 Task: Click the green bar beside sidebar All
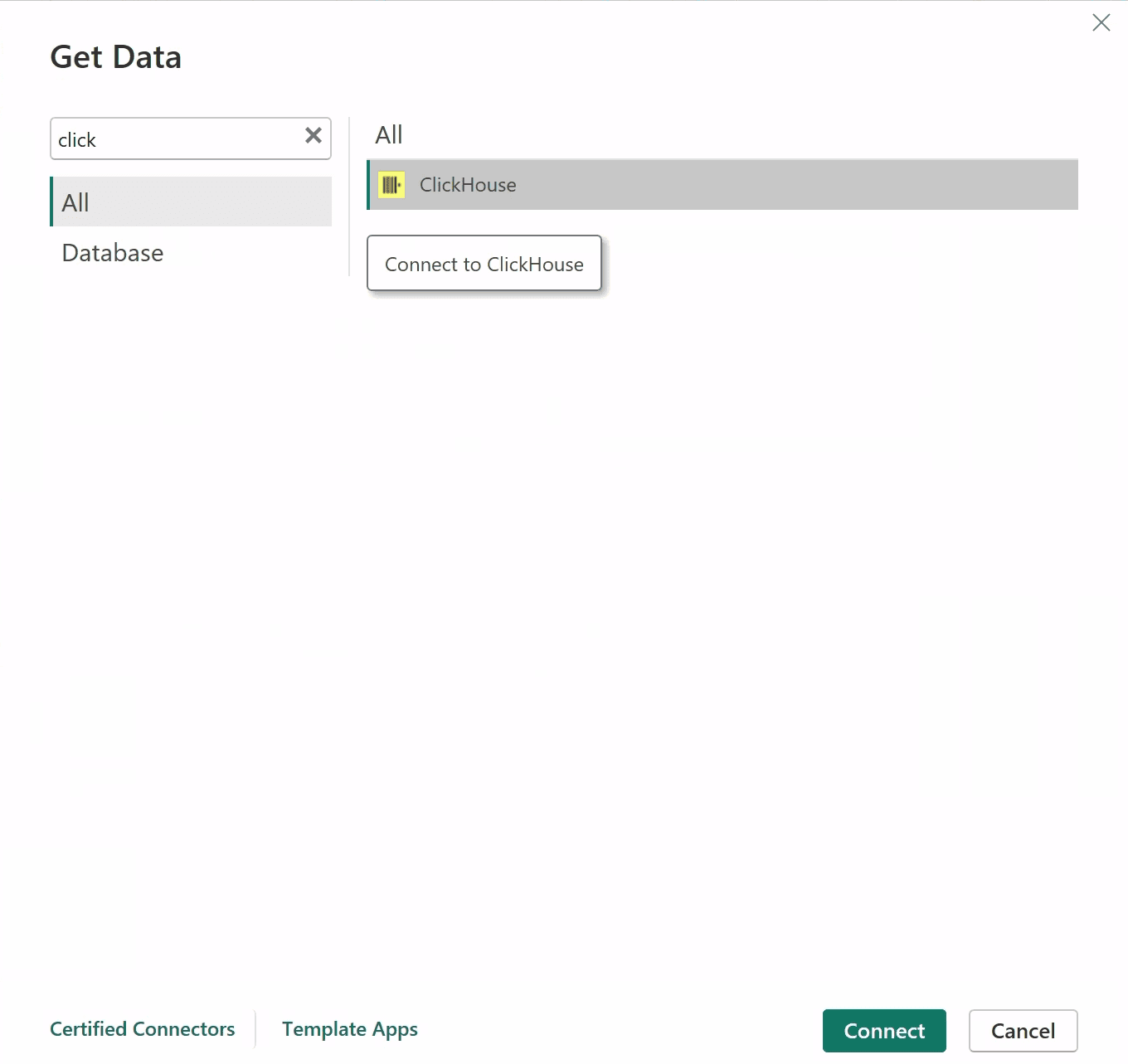point(51,202)
